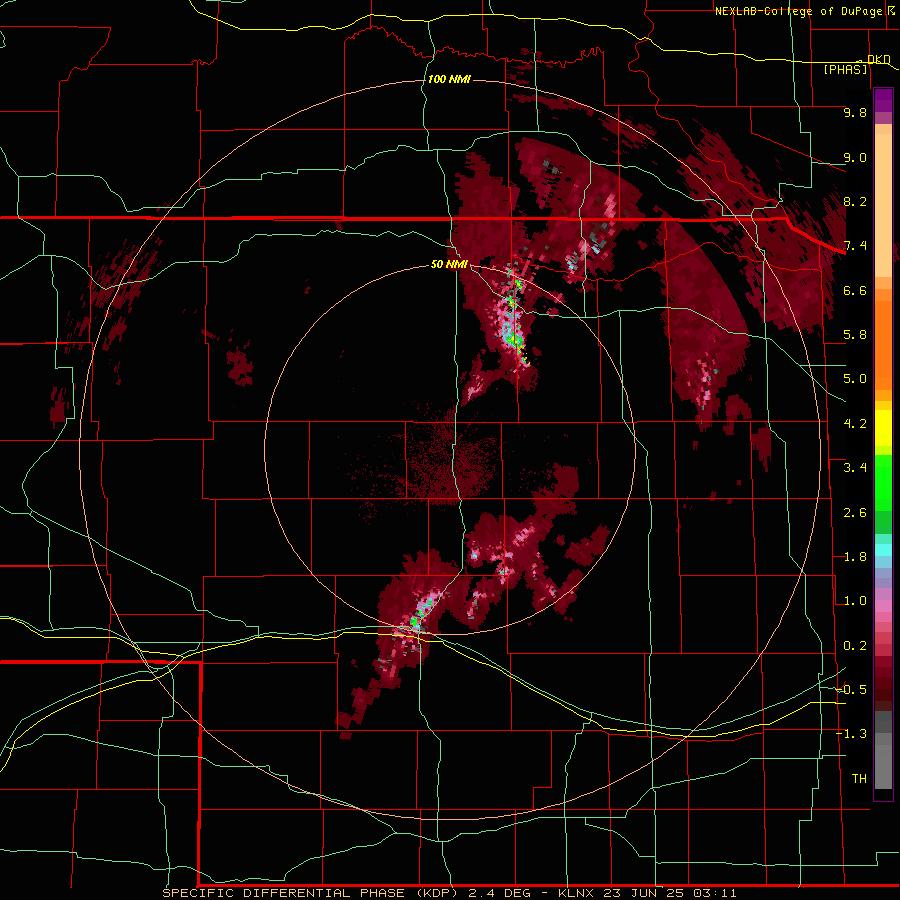Click the NEXLAB-College of DuPage credit text
The width and height of the screenshot is (900, 900).
point(798,11)
